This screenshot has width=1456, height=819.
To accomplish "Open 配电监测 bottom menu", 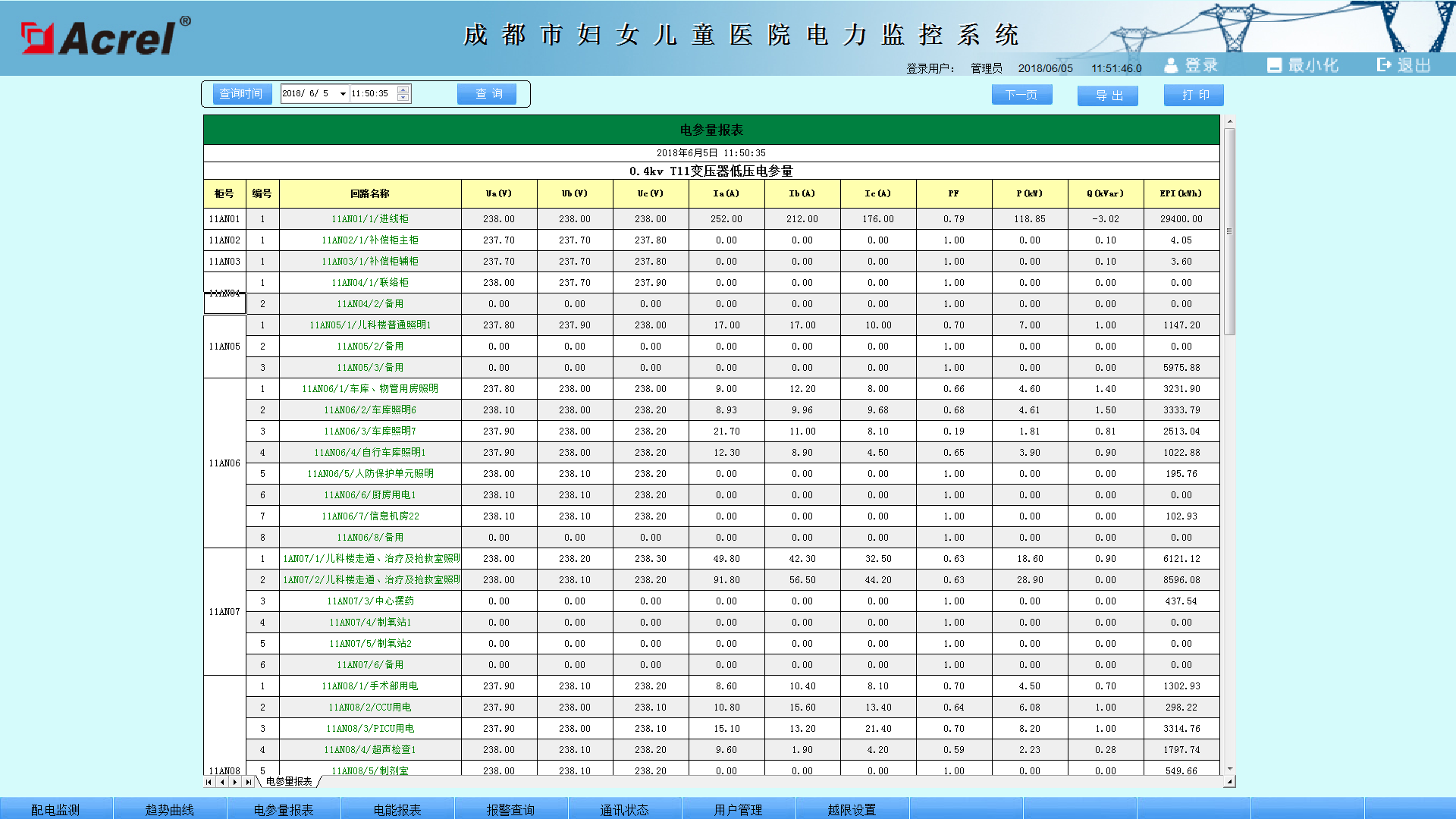I will (55, 809).
